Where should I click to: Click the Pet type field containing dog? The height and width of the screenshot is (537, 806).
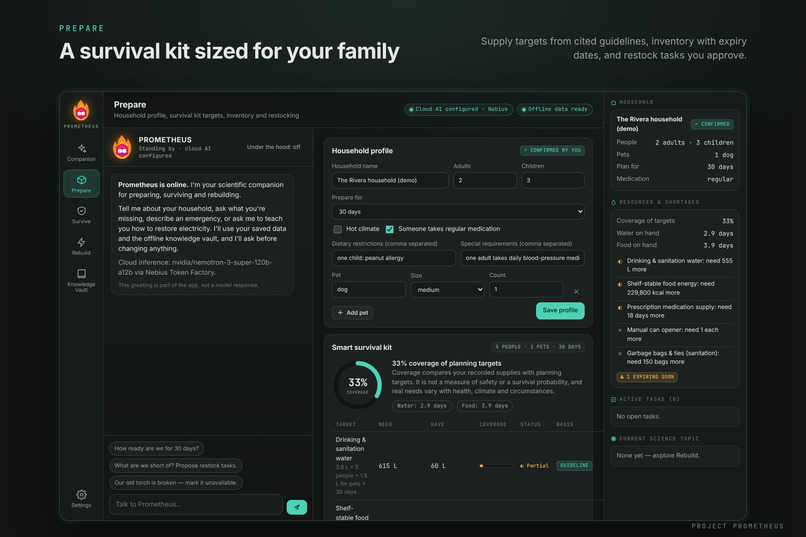click(369, 290)
